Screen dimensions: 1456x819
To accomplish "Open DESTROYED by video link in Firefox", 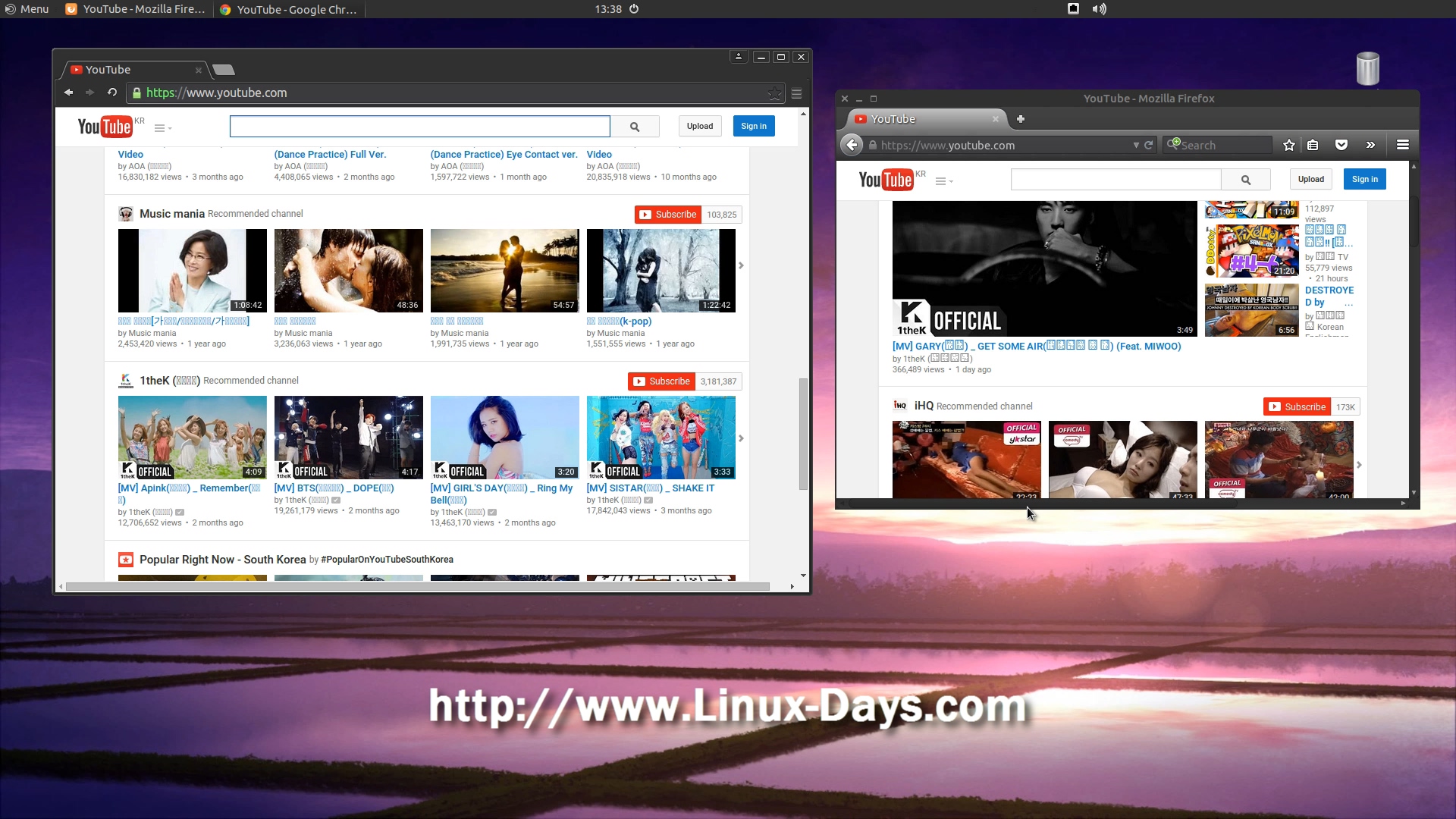I will click(1329, 297).
